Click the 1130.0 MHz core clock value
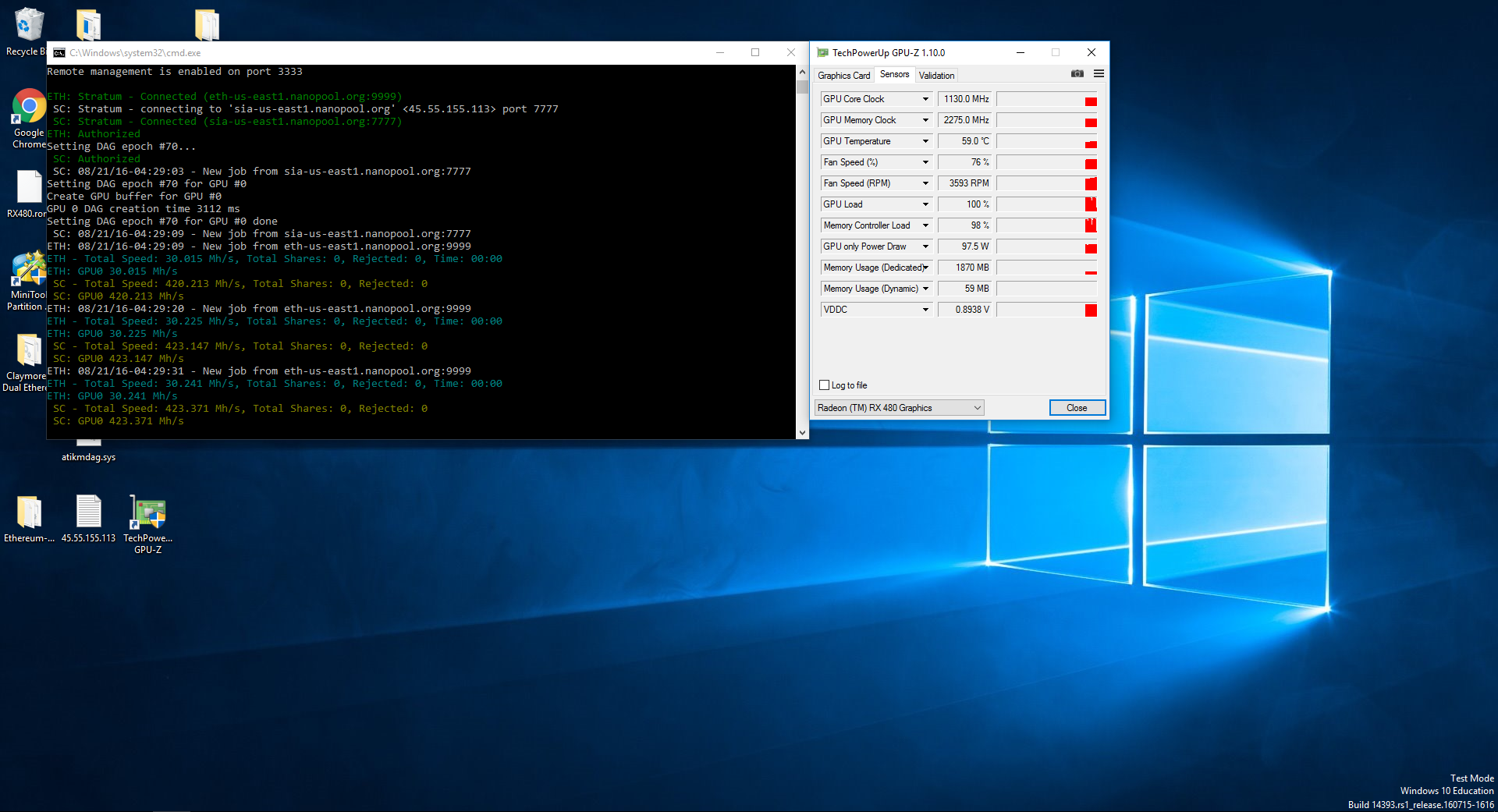 pyautogui.click(x=964, y=99)
